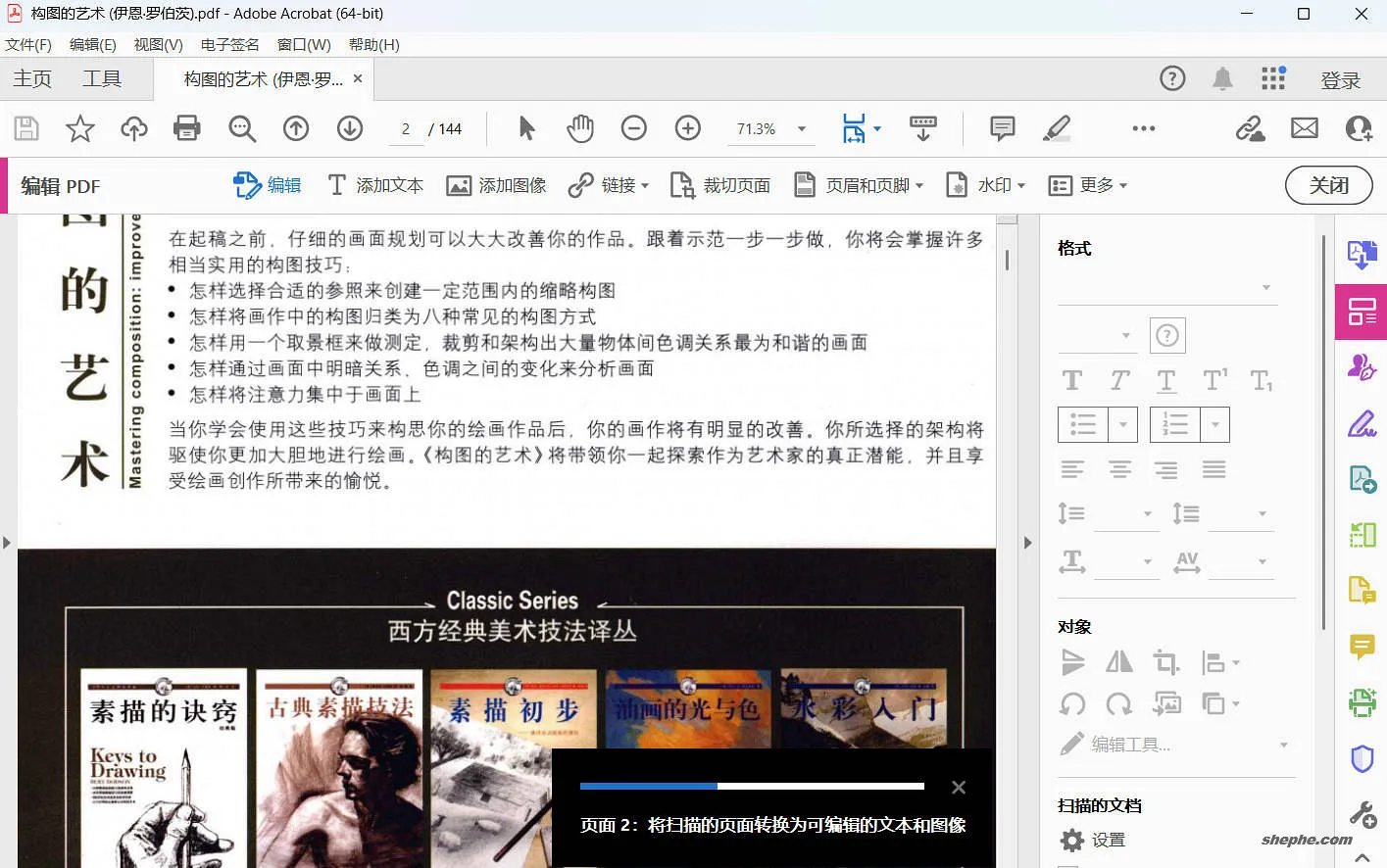Add a comment with the speech bubble icon
This screenshot has height=868, width=1387.
(x=1003, y=128)
